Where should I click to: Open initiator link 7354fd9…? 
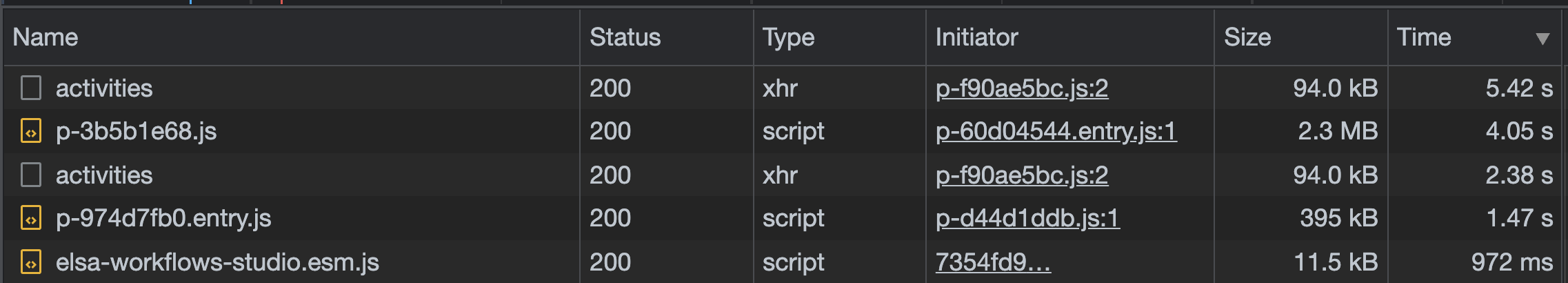point(993,262)
